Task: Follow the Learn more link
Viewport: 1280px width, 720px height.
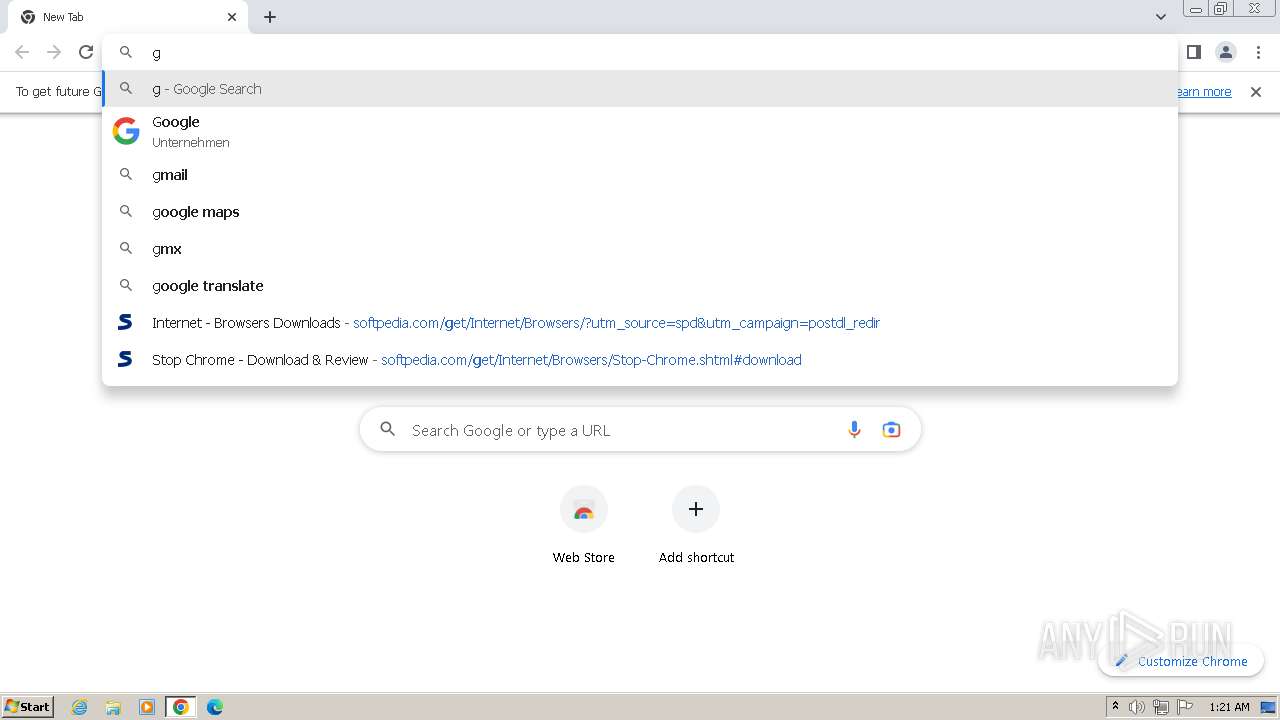Action: (x=1203, y=92)
